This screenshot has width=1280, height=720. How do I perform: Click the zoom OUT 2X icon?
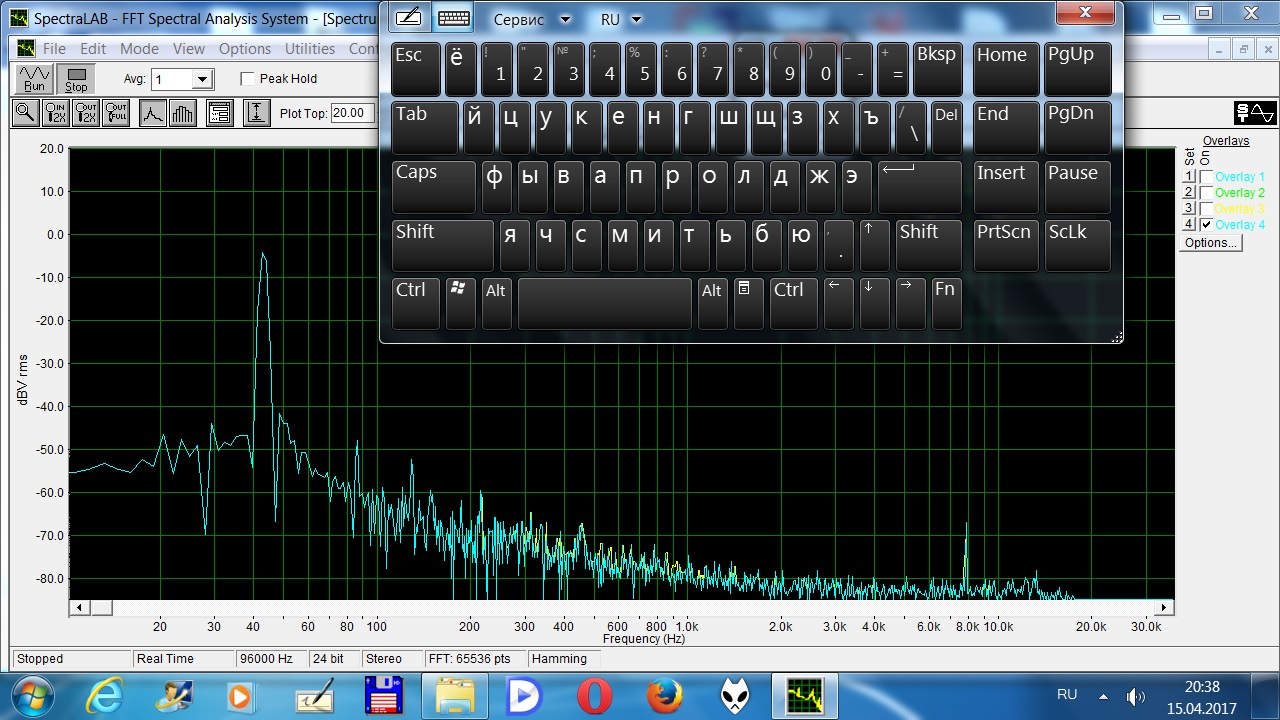pos(86,113)
